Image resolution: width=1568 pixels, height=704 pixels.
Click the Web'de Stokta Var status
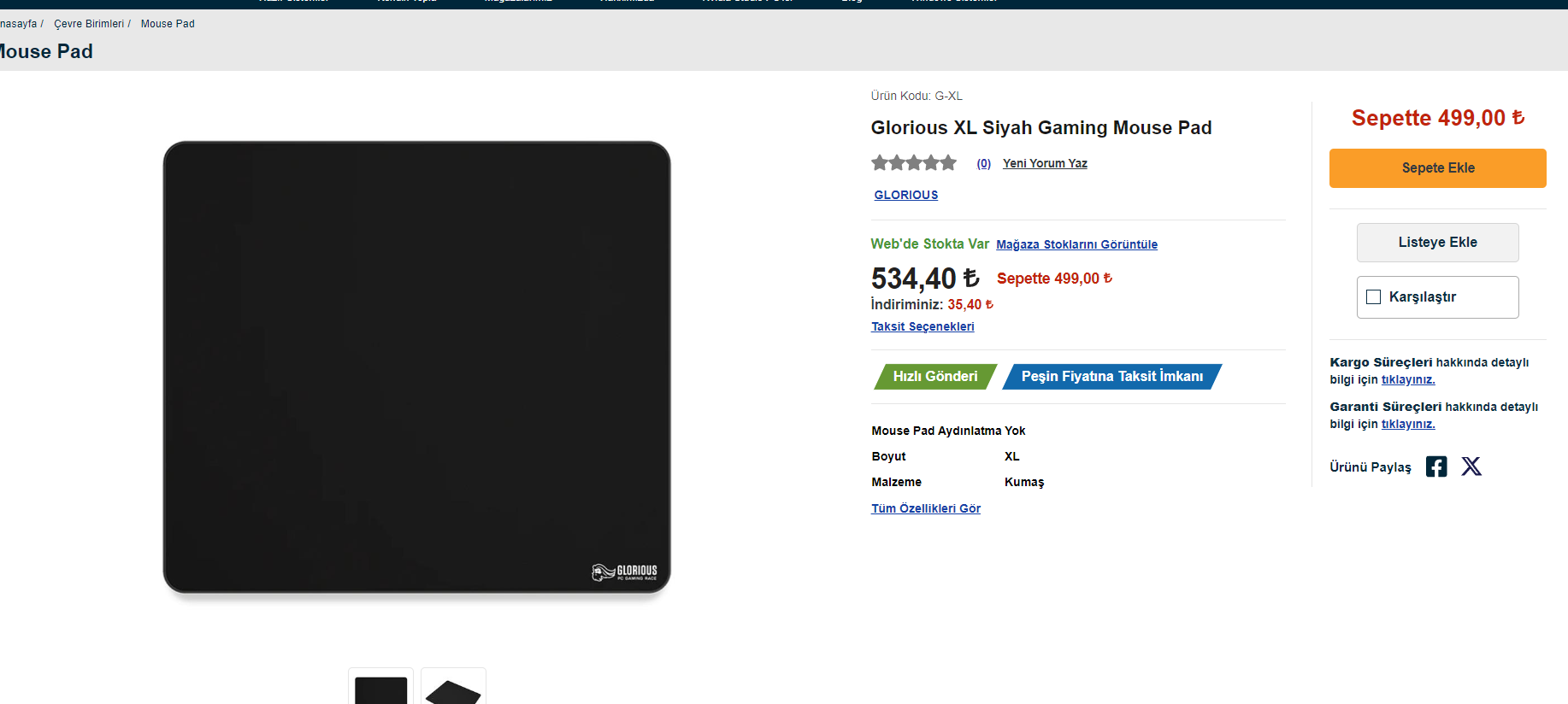click(930, 244)
